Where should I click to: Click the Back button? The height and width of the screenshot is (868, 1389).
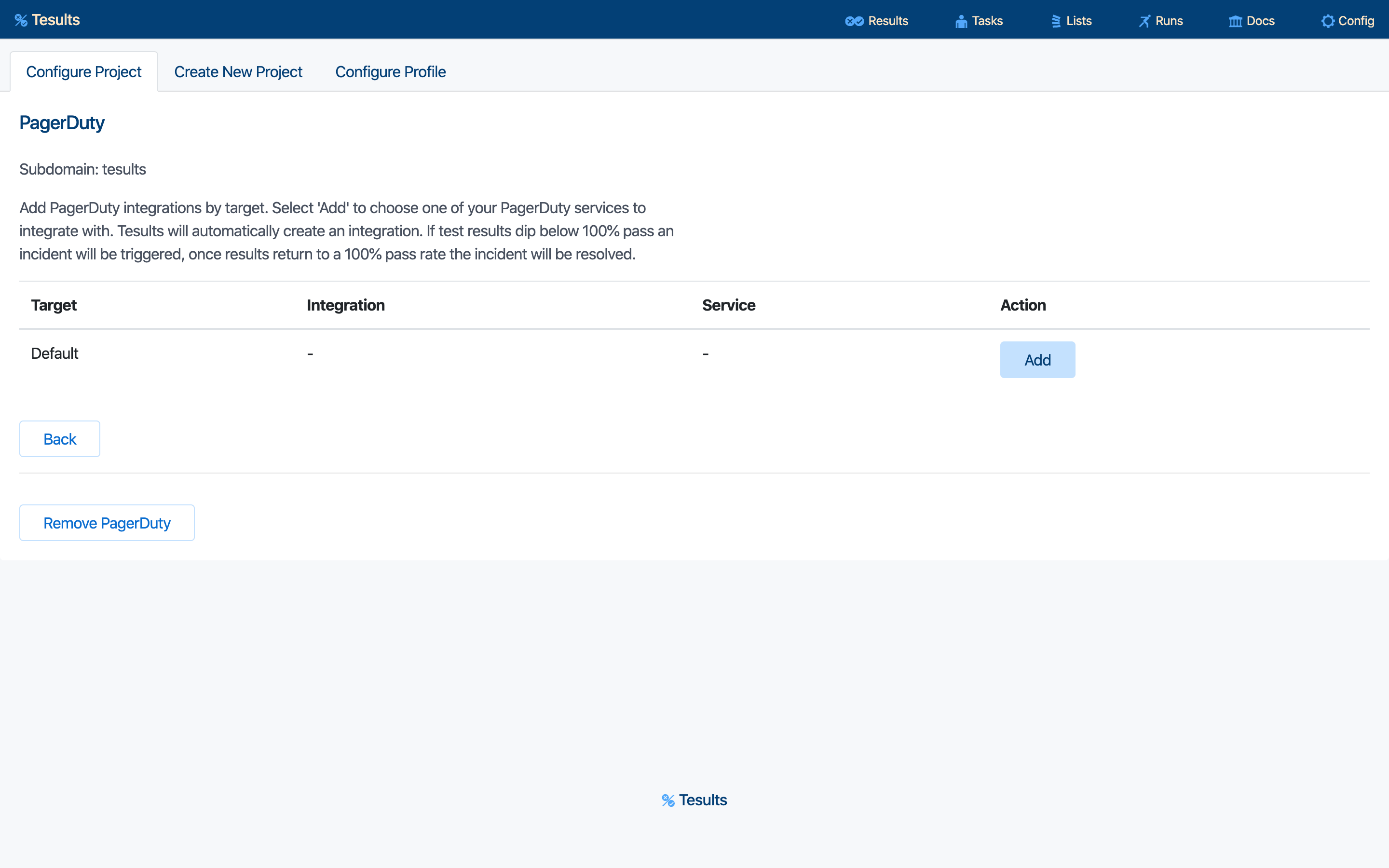60,439
